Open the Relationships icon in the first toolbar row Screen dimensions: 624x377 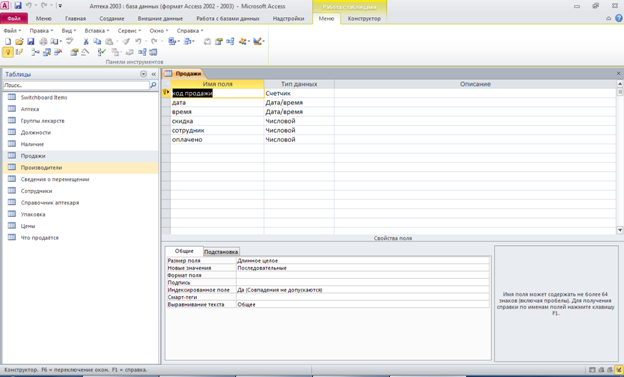click(230, 41)
